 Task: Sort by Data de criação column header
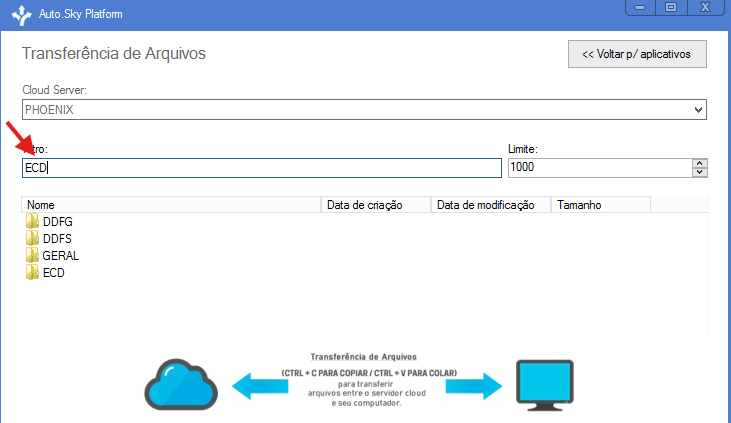click(376, 205)
